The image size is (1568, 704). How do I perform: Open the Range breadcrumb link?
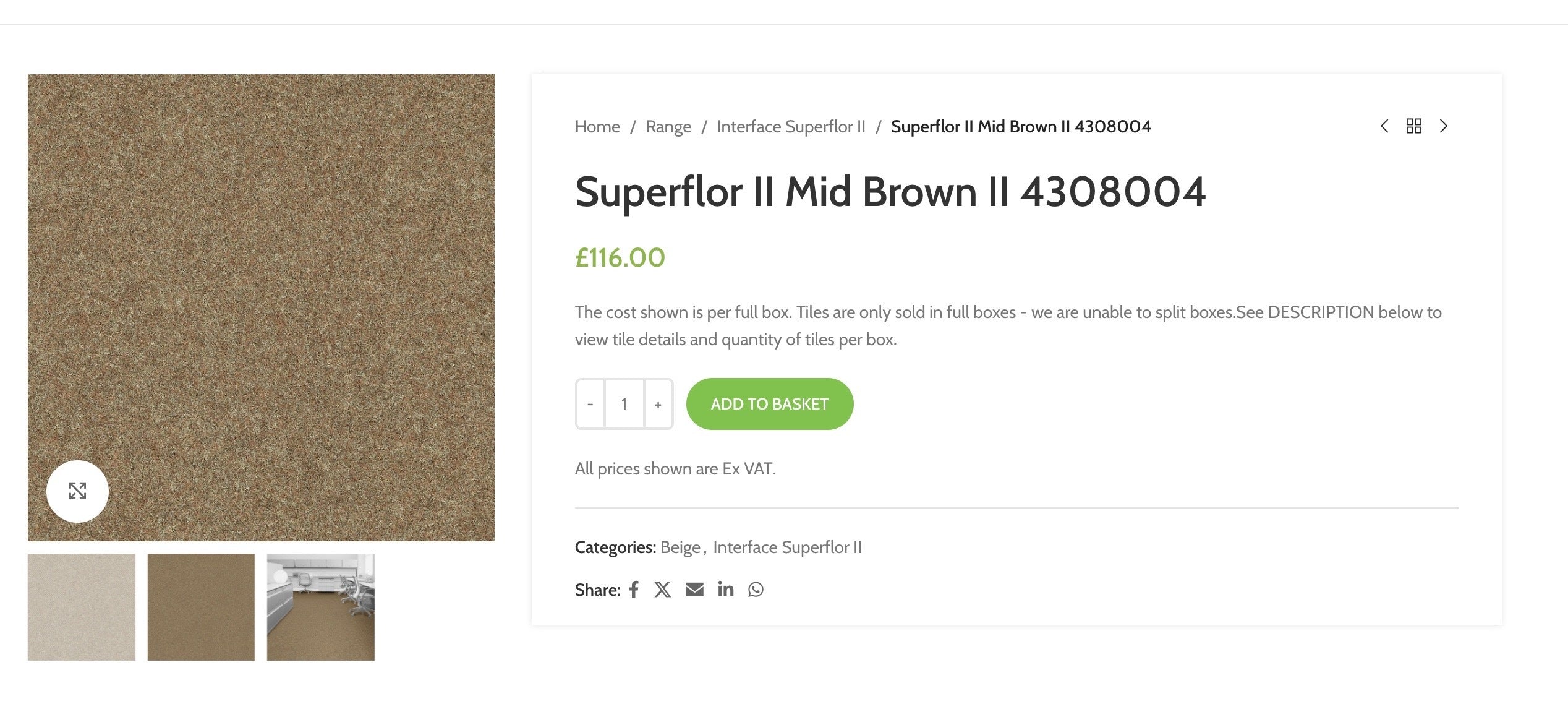(x=668, y=126)
